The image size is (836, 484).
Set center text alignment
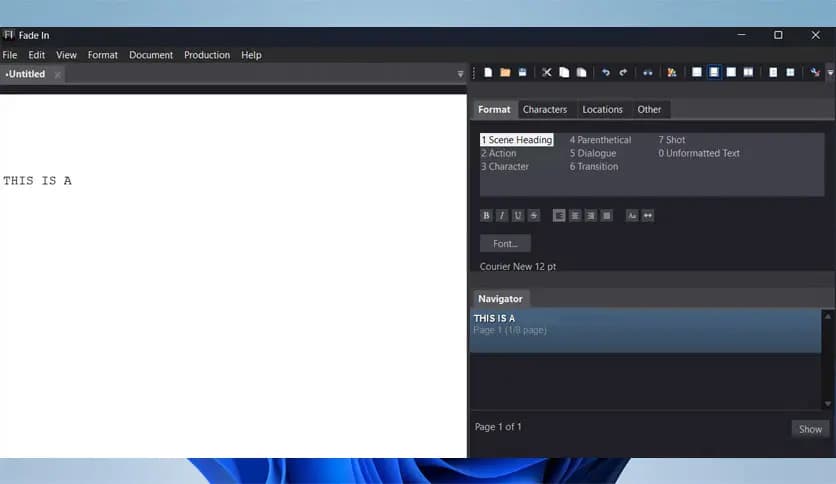pyautogui.click(x=575, y=215)
